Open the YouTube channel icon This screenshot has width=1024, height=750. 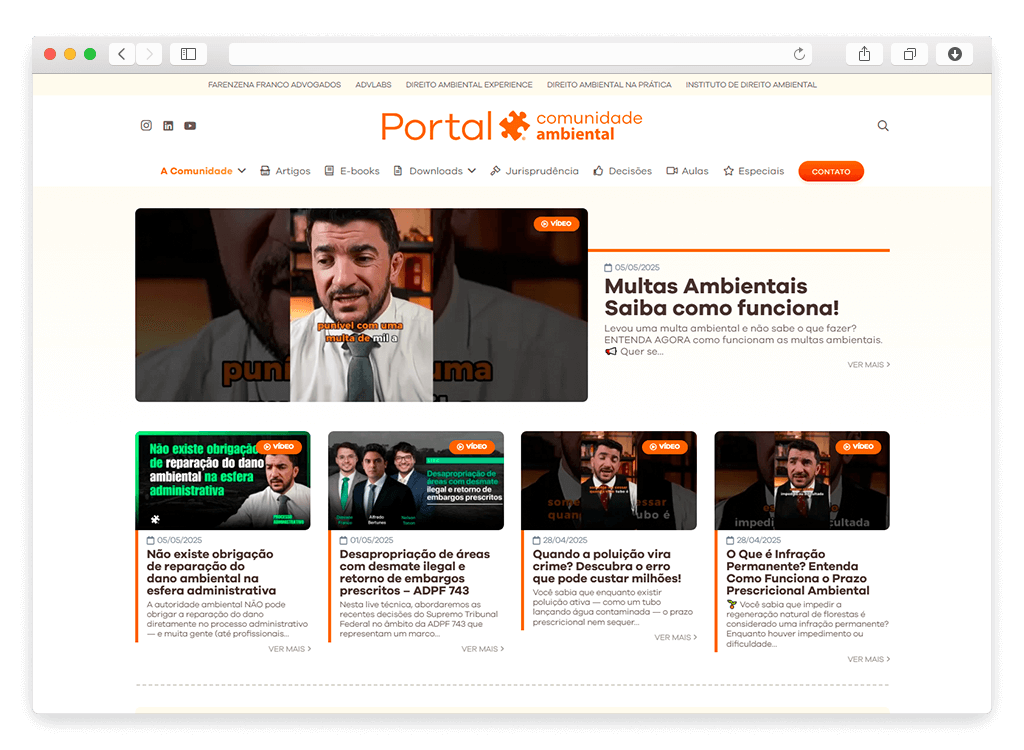point(190,126)
